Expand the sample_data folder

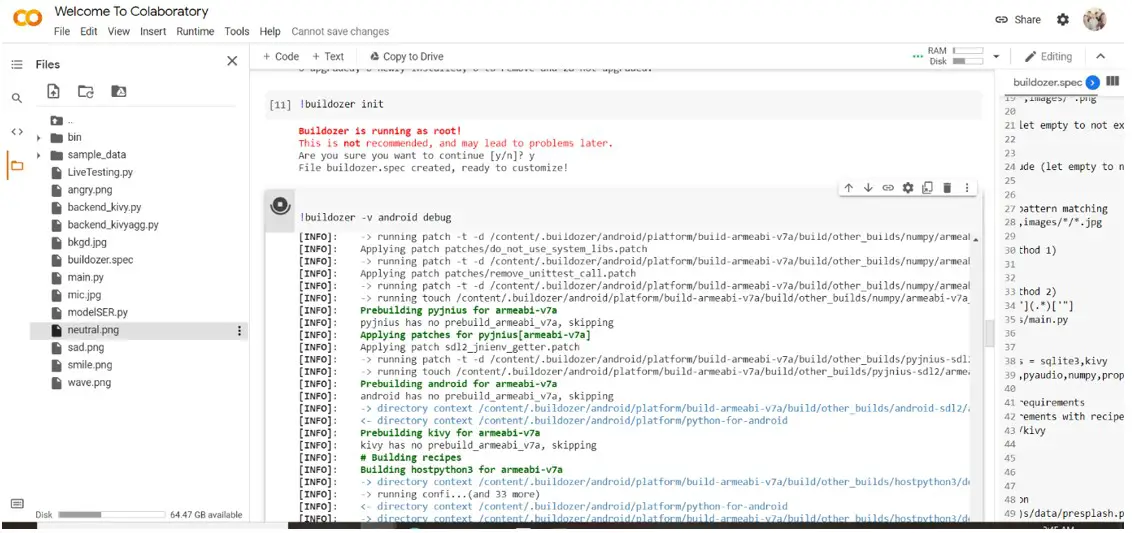(39, 155)
